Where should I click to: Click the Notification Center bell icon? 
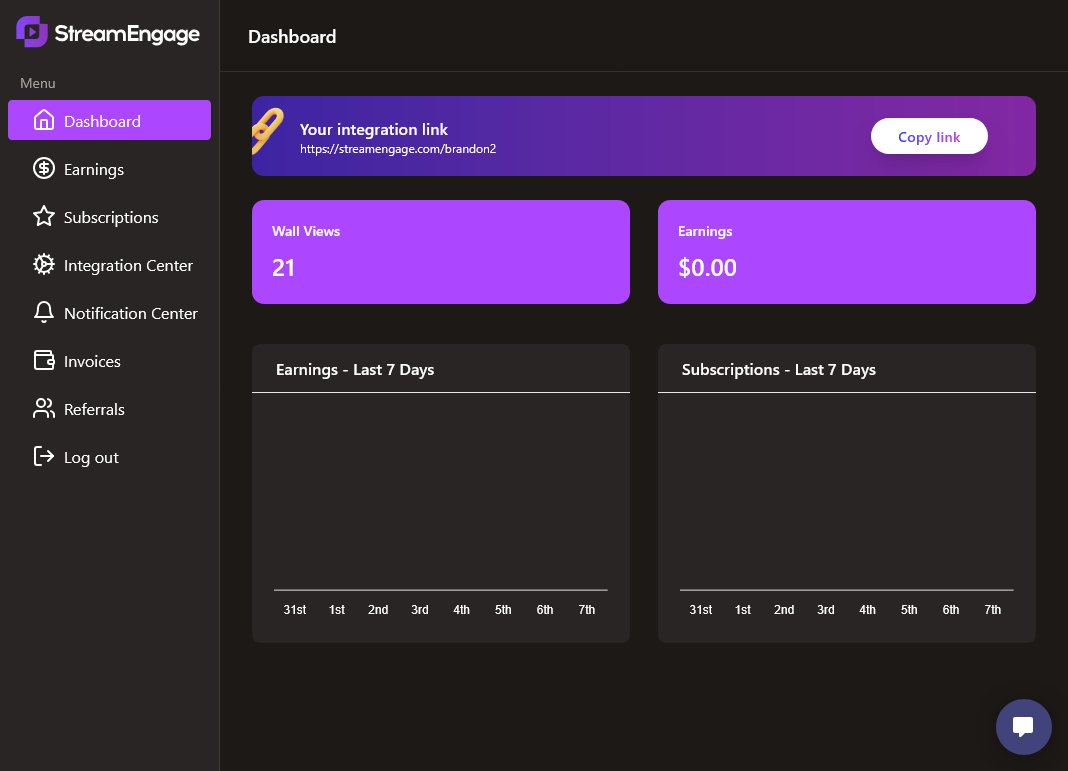pos(44,313)
